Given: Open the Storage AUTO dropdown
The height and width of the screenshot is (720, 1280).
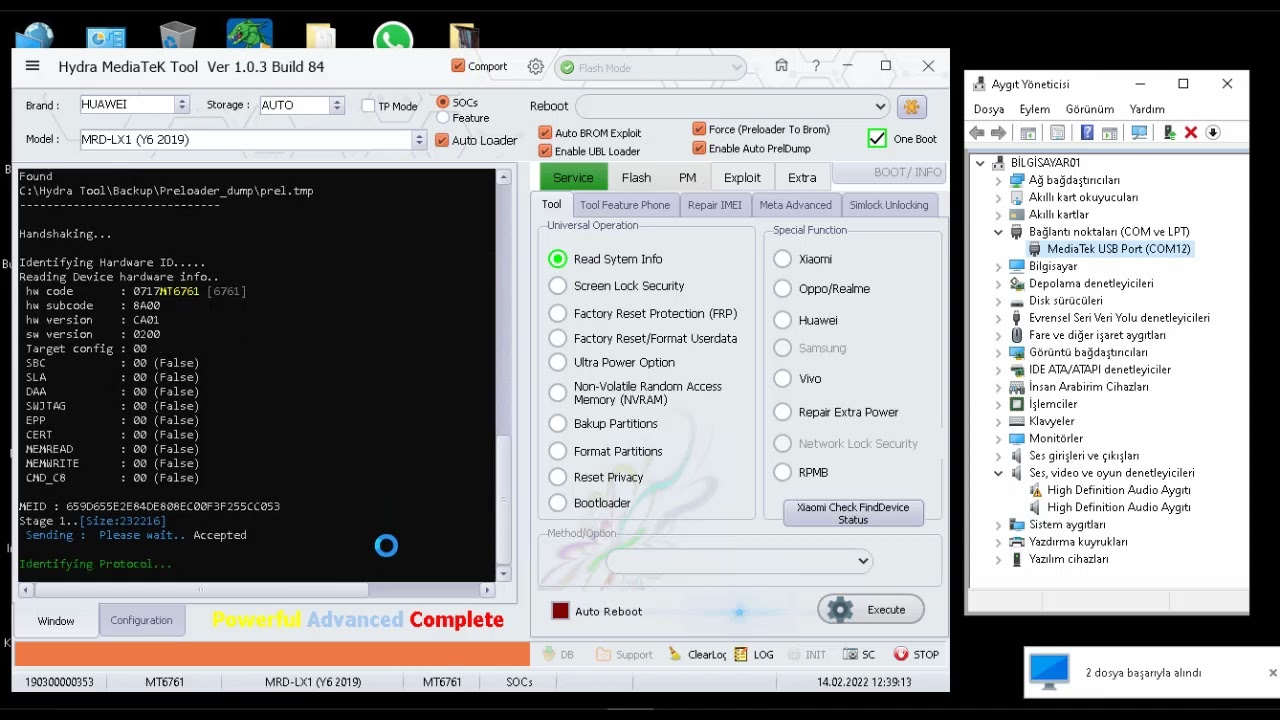Looking at the screenshot, I should pos(337,105).
